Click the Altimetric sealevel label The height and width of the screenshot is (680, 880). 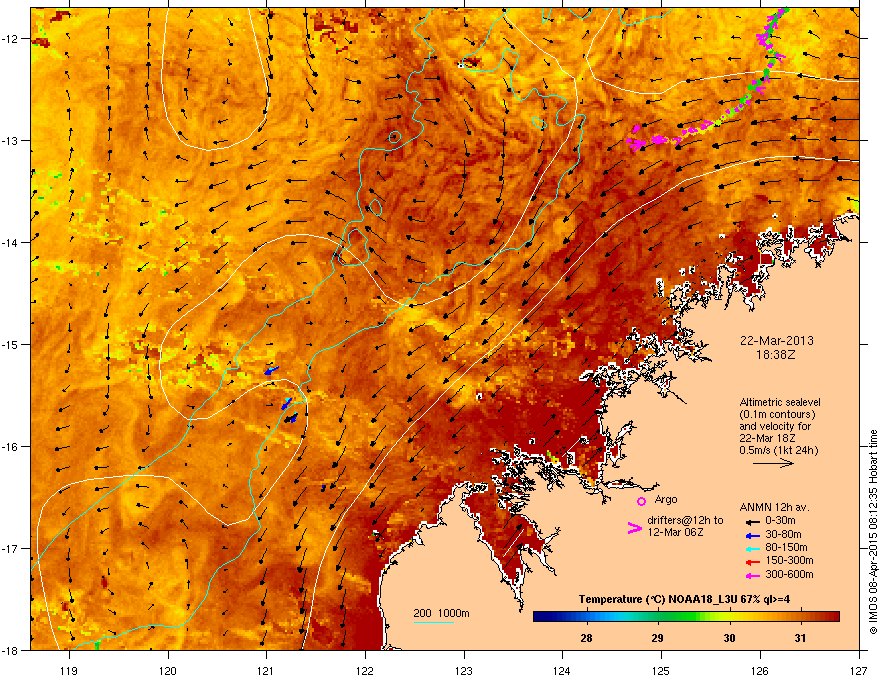pyautogui.click(x=780, y=402)
